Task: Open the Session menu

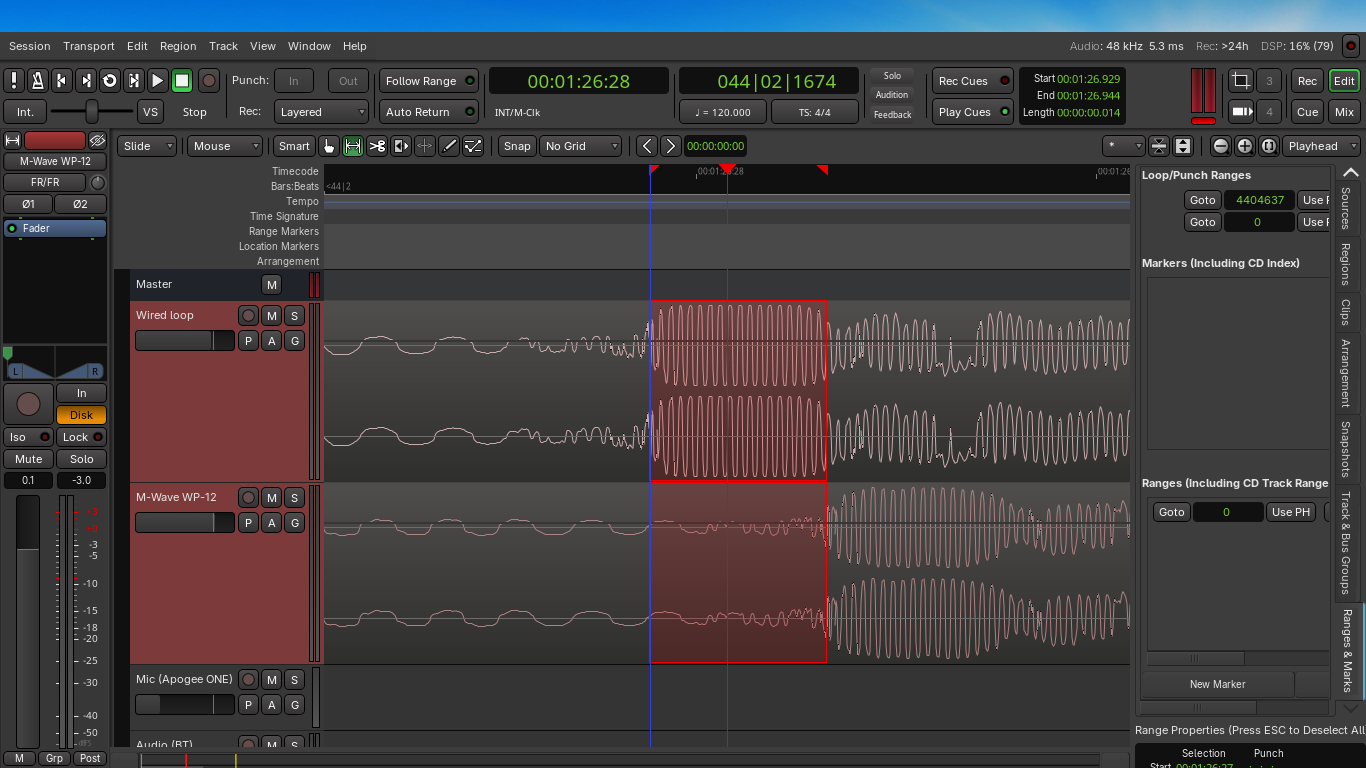Action: click(29, 46)
